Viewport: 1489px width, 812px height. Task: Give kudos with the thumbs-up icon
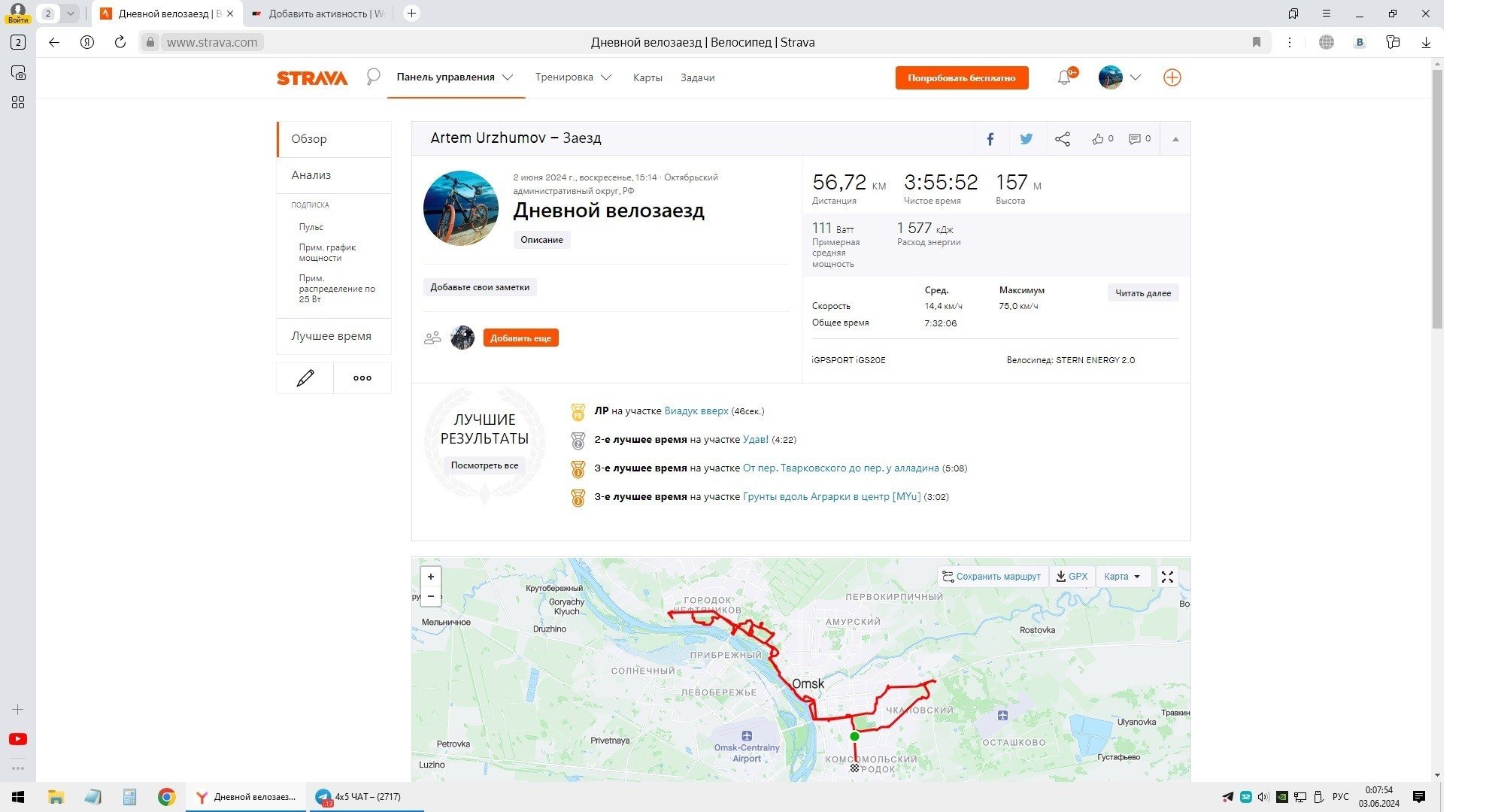coord(1098,139)
